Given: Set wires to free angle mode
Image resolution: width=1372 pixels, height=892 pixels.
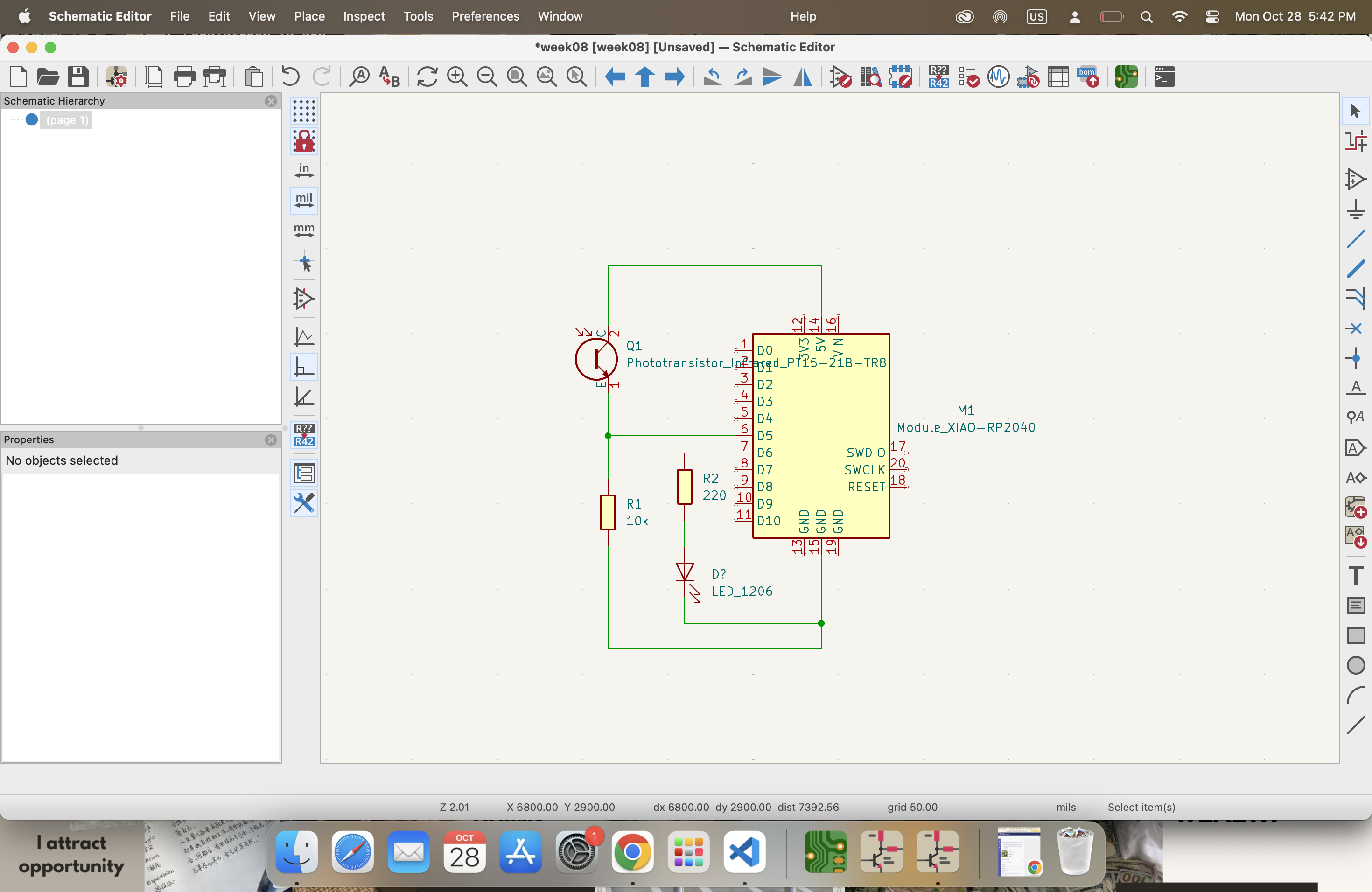Looking at the screenshot, I should (304, 336).
